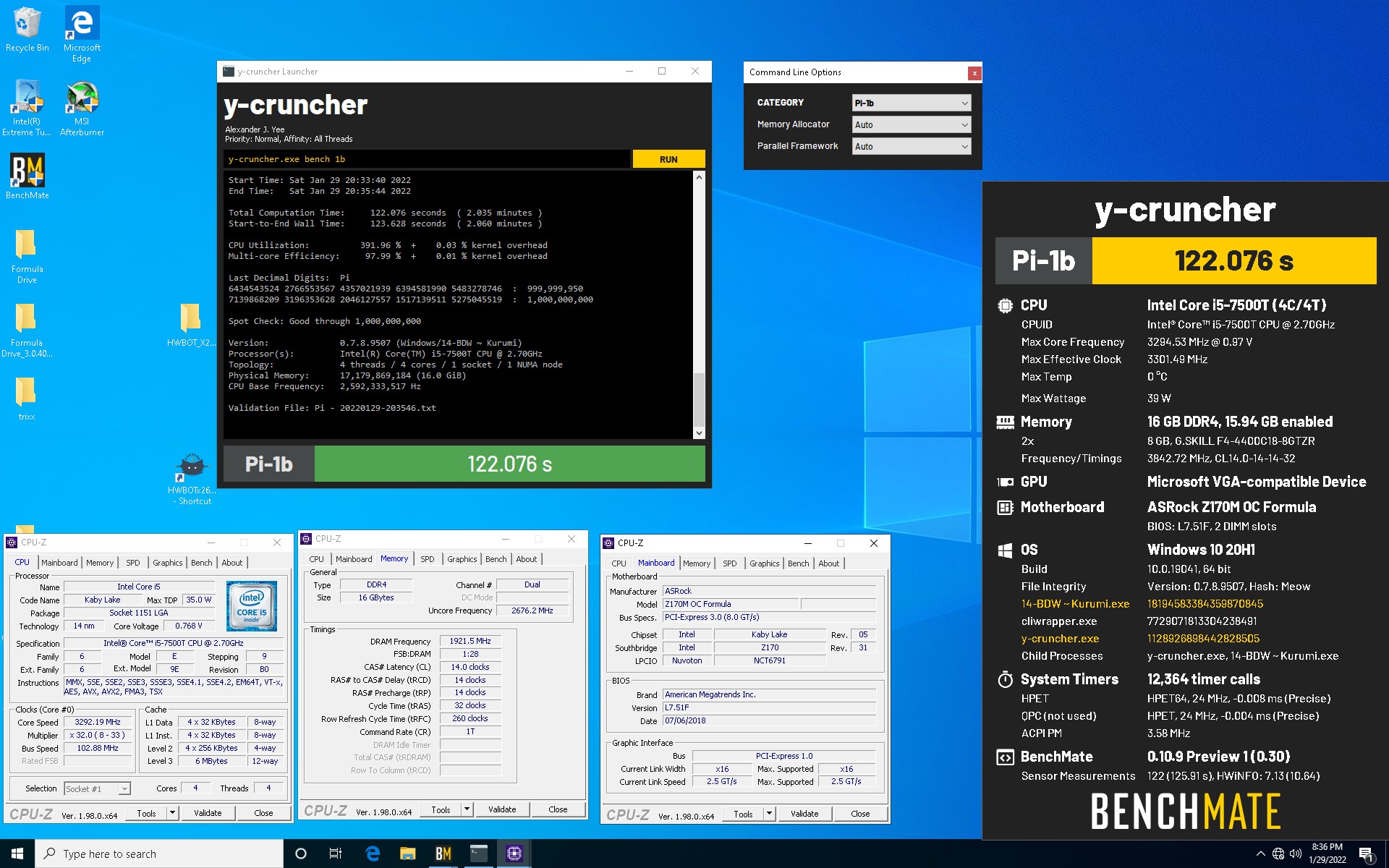Expand Tools arrow in Memory tab window

click(467, 809)
